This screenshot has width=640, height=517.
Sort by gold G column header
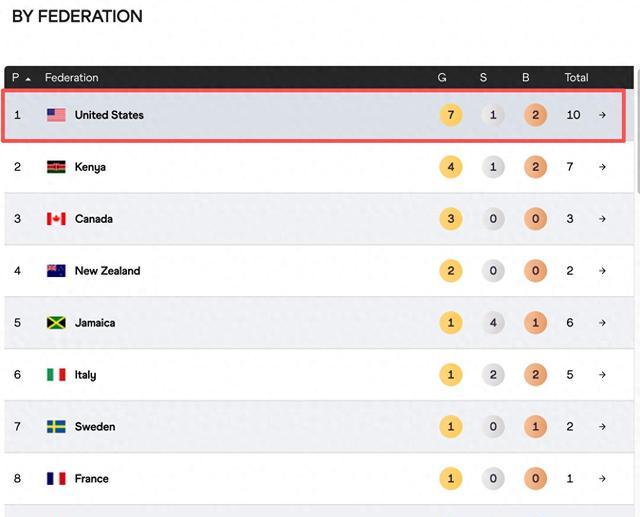click(x=442, y=78)
